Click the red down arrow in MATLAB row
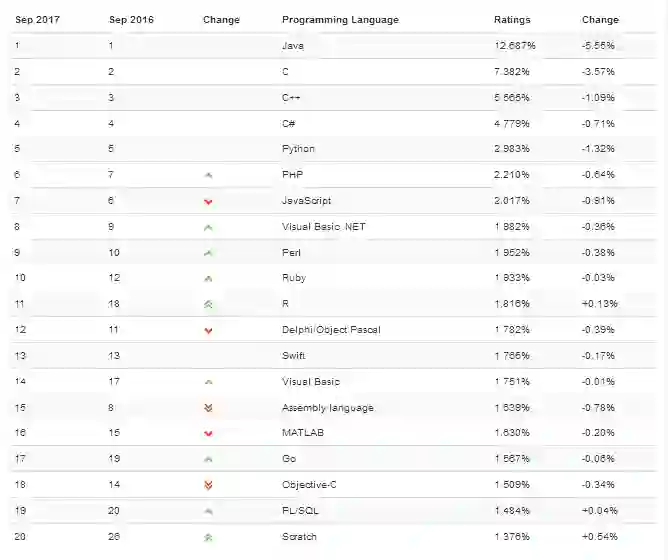 pos(208,433)
